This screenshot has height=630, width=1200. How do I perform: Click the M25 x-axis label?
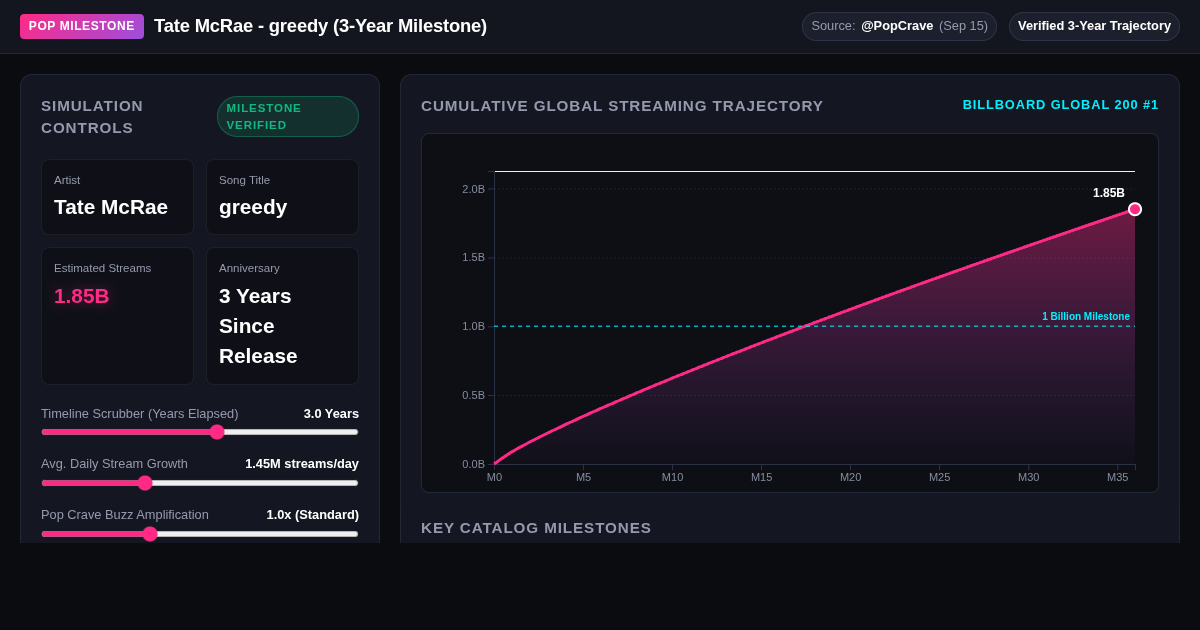[939, 477]
